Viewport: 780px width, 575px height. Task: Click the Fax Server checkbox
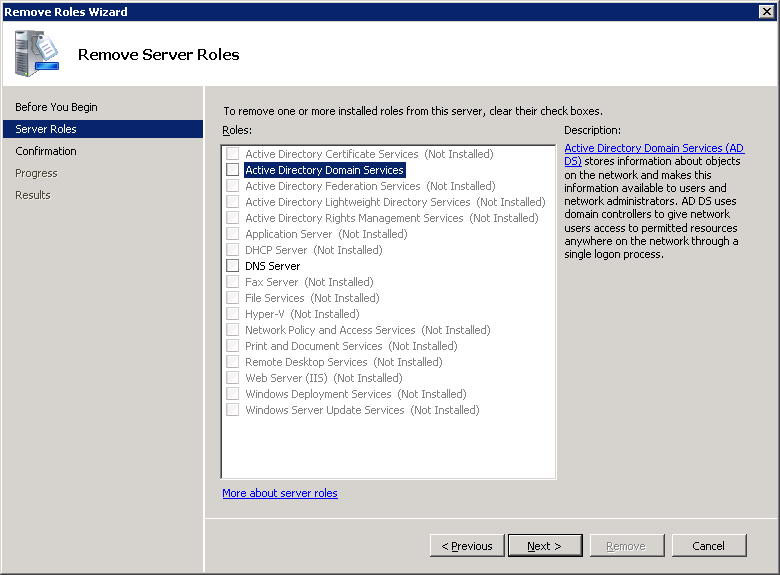pyautogui.click(x=232, y=282)
